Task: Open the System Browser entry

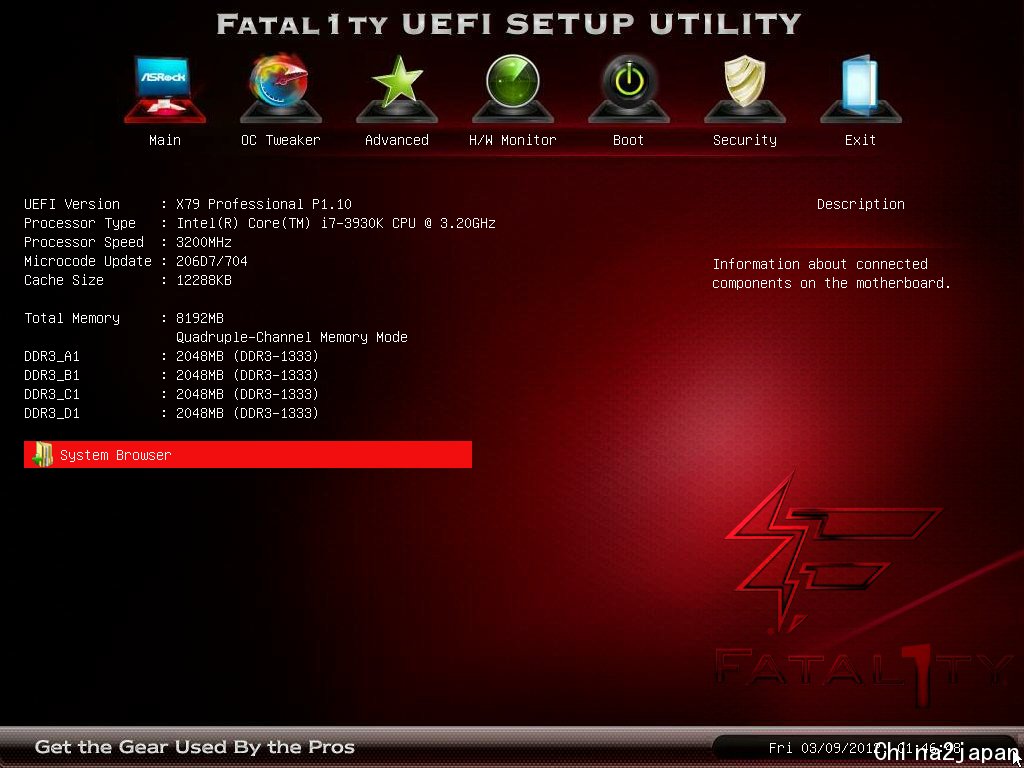Action: (248, 455)
